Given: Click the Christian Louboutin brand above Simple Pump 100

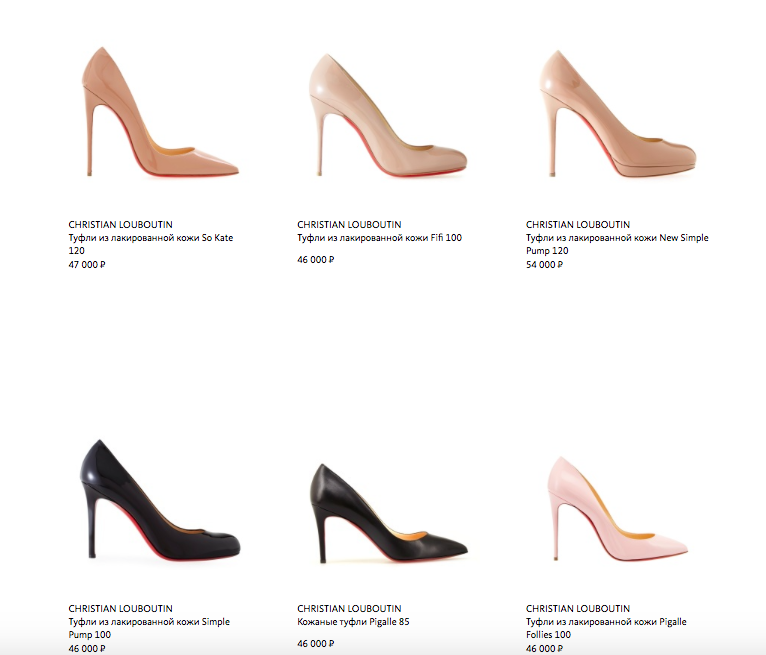Looking at the screenshot, I should click(120, 609).
